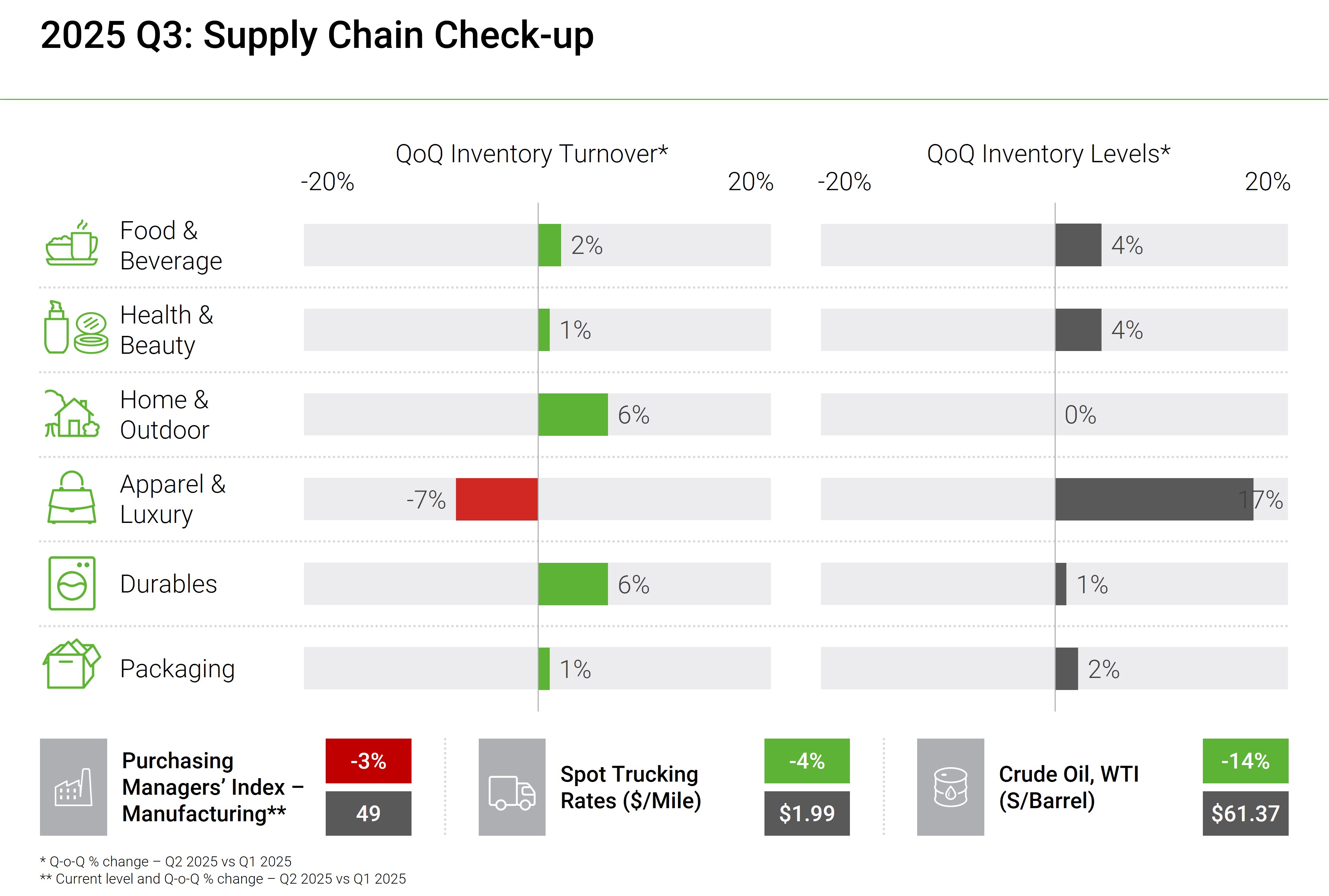1329x896 pixels.
Task: Click the QoQ Inventory Levels heading
Action: pyautogui.click(x=1048, y=154)
